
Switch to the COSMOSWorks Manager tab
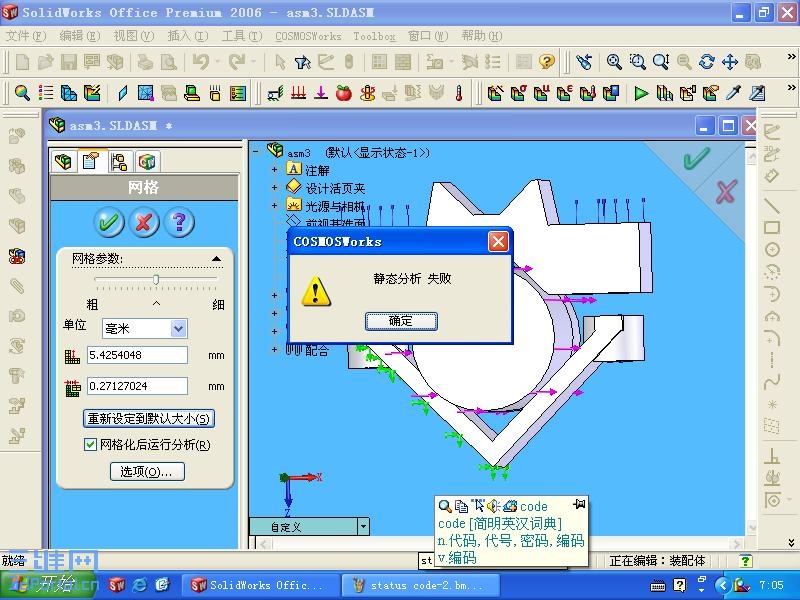(x=147, y=162)
